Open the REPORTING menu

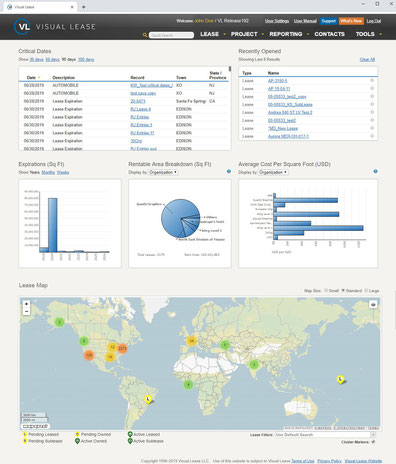tap(286, 34)
